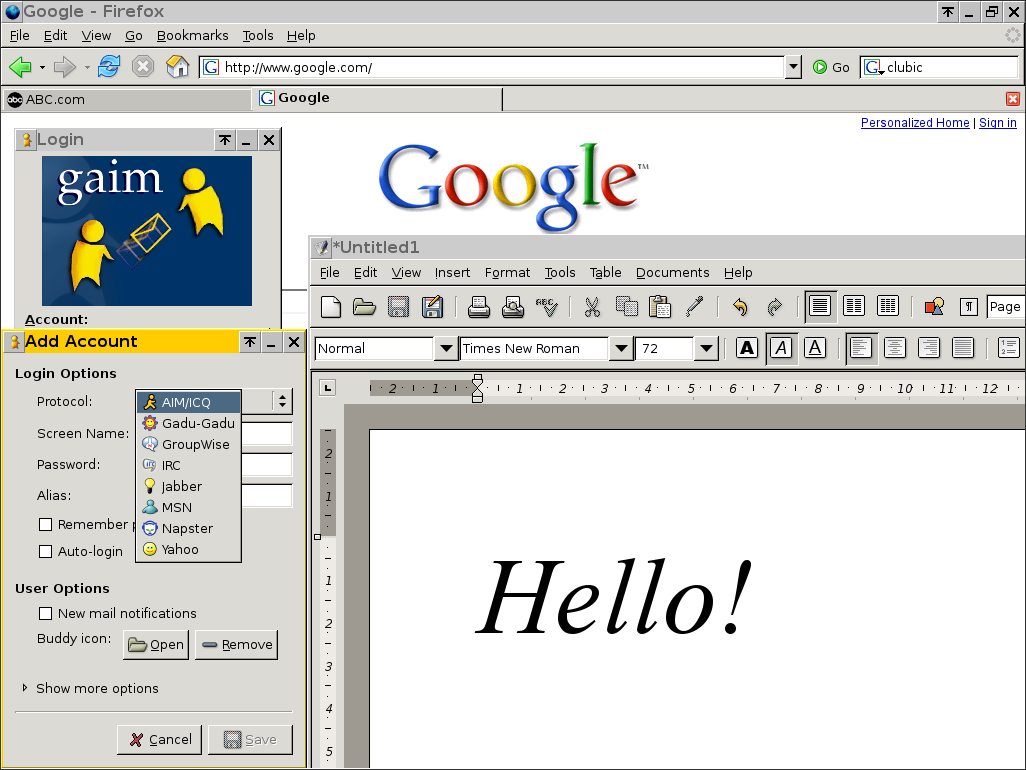Screen dimensions: 1026x770
Task: Go to the Firefox Home page icon
Action: click(x=177, y=66)
